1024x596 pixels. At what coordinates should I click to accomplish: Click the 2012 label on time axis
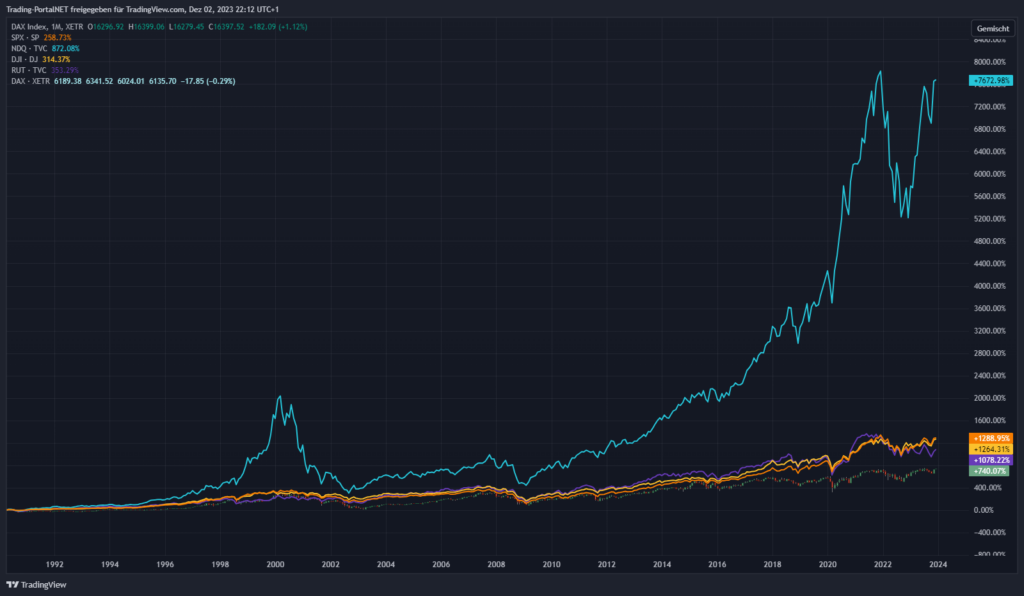606,564
